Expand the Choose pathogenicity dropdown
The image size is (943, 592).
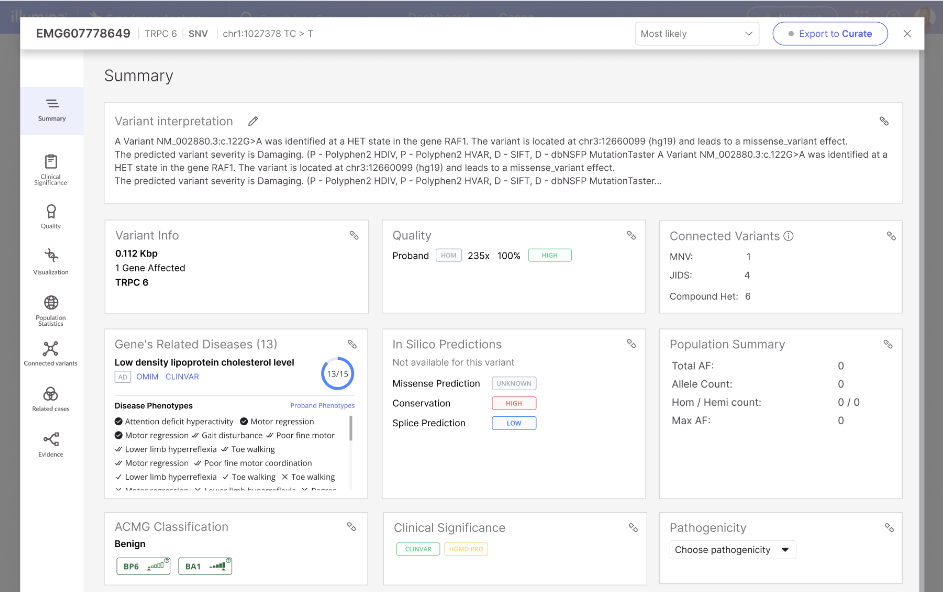(732, 550)
